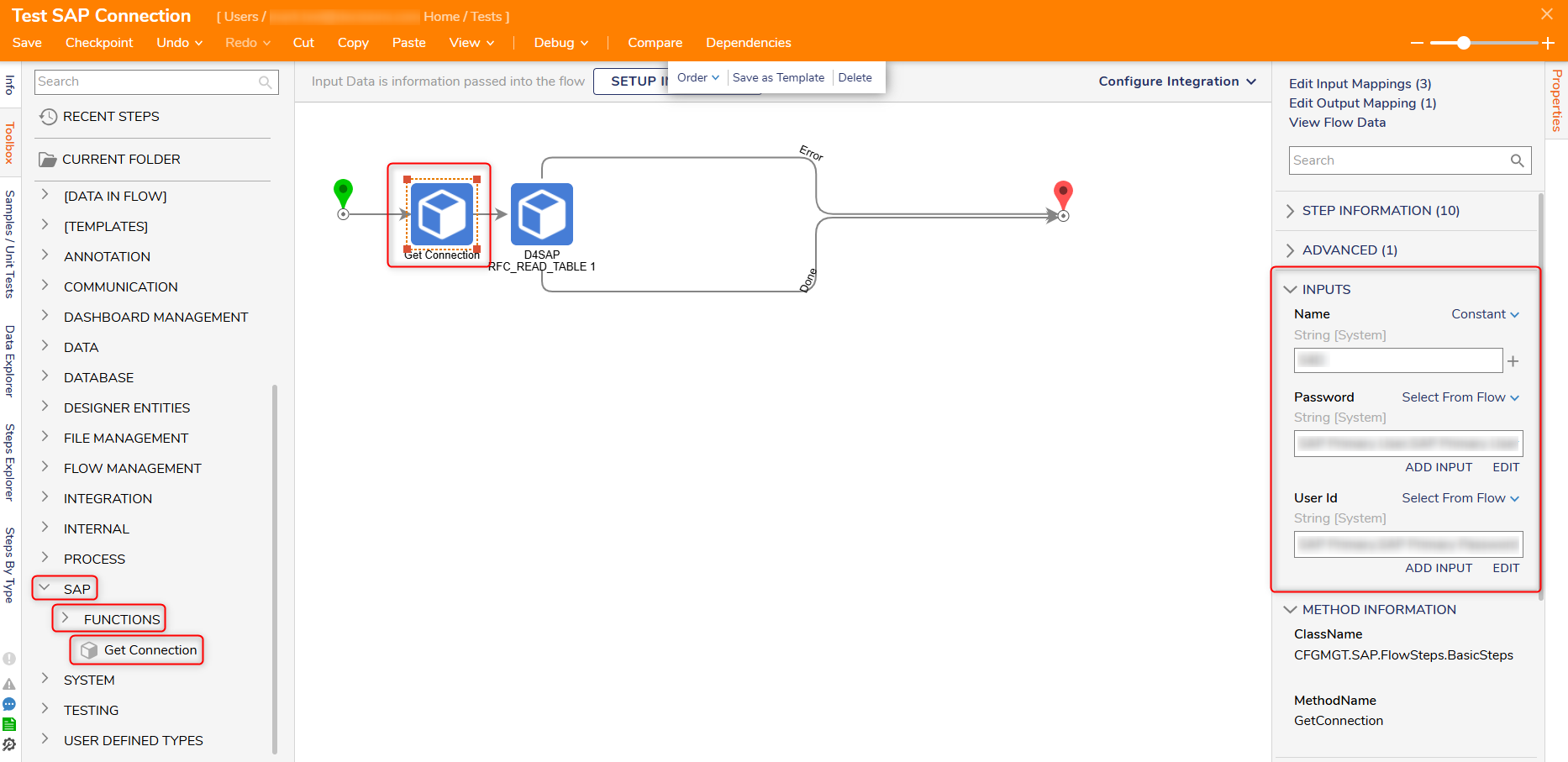Open the Configure Integration dropdown

(1177, 81)
